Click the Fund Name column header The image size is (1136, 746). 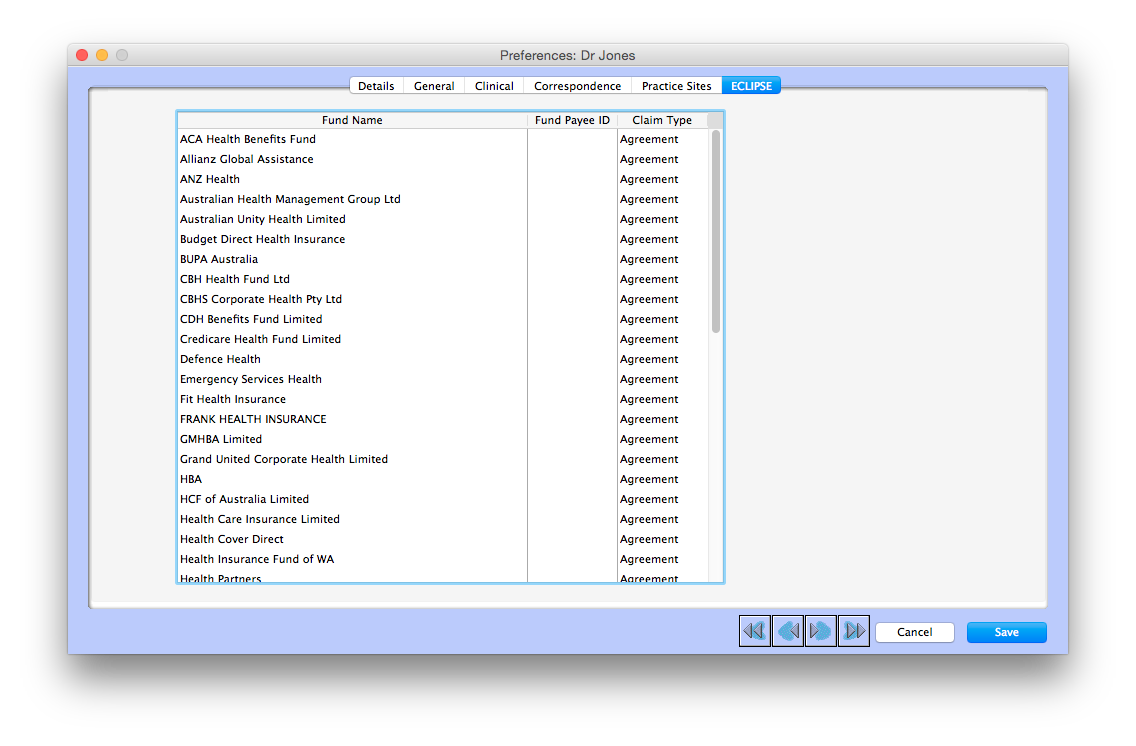352,119
